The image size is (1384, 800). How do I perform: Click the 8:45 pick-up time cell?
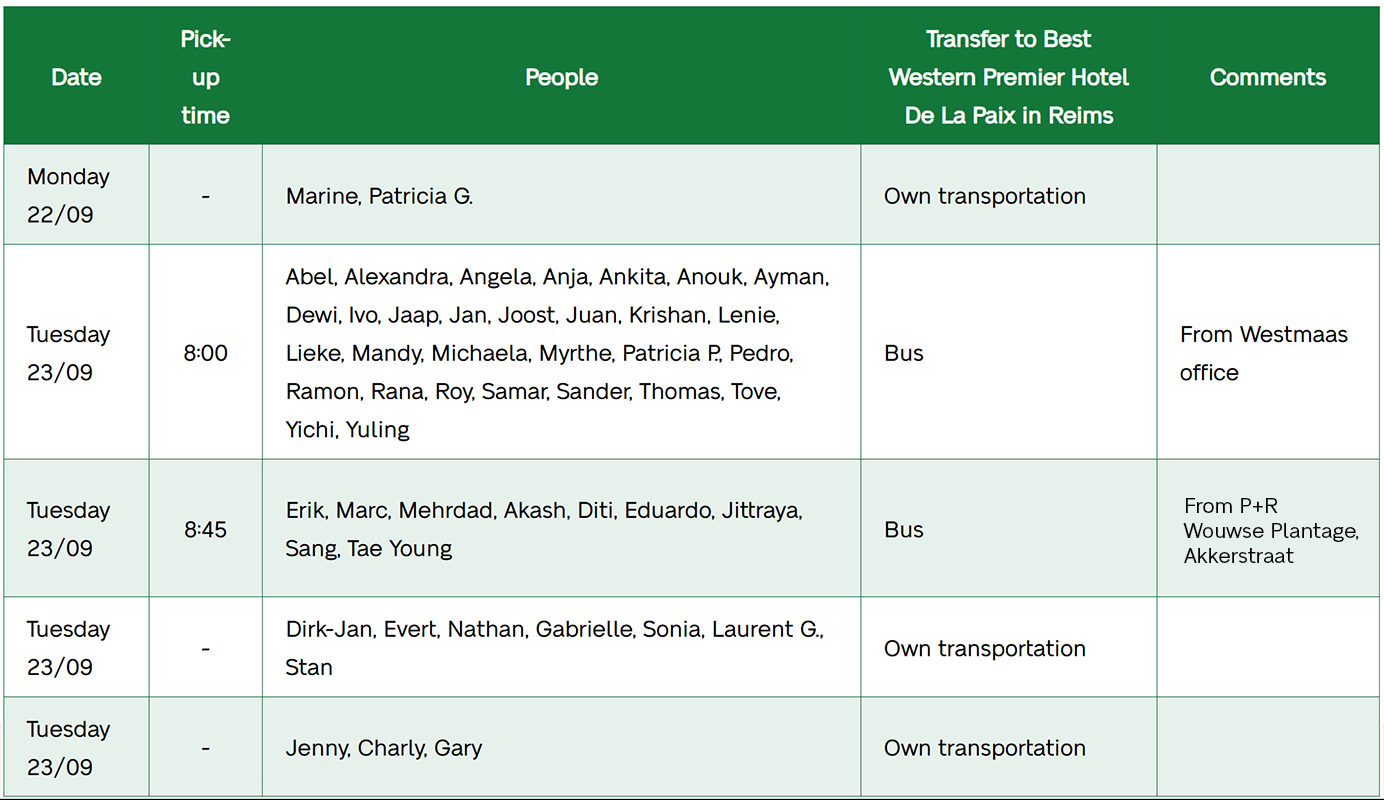click(205, 530)
